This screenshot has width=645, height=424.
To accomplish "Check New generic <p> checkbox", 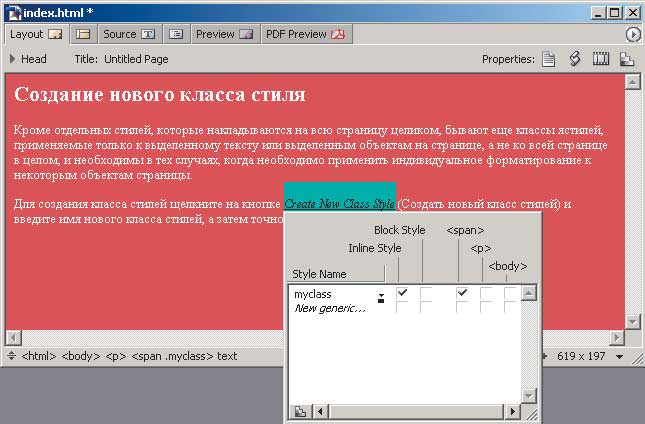I will (486, 307).
